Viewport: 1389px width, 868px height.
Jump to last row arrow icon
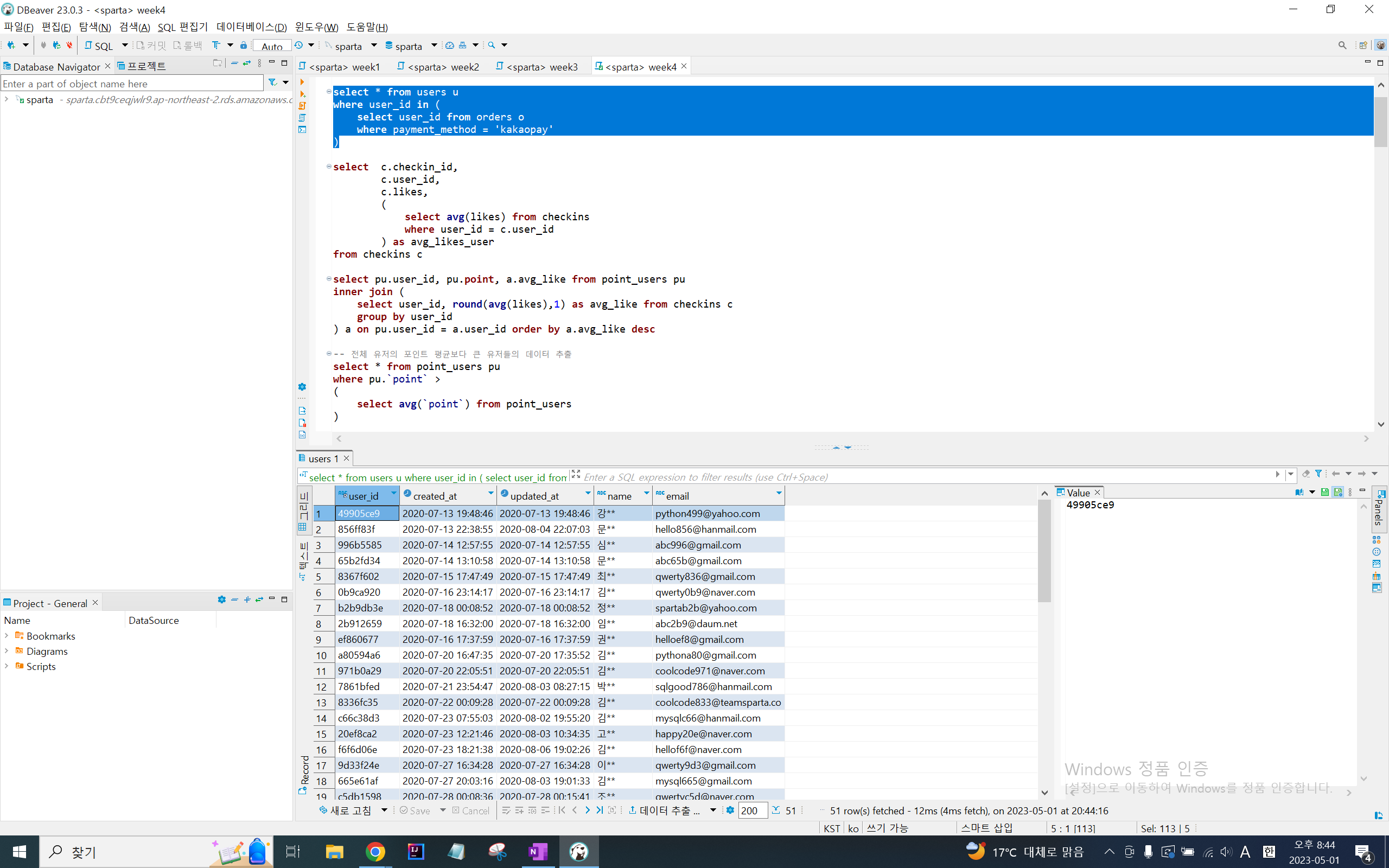point(600,810)
